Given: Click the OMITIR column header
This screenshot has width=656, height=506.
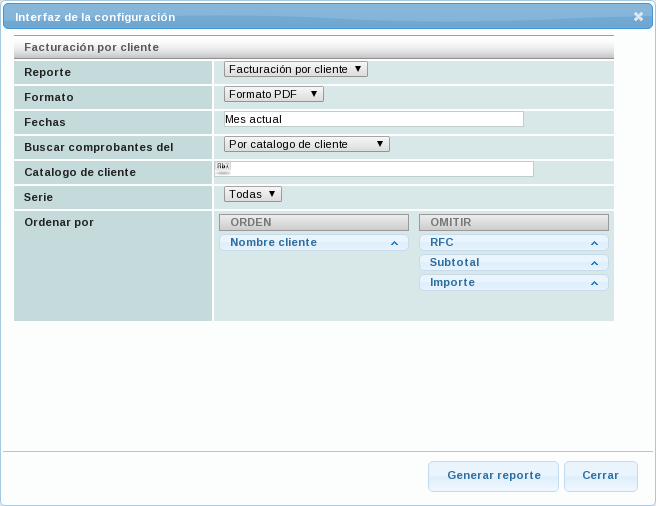Looking at the screenshot, I should coord(513,223).
